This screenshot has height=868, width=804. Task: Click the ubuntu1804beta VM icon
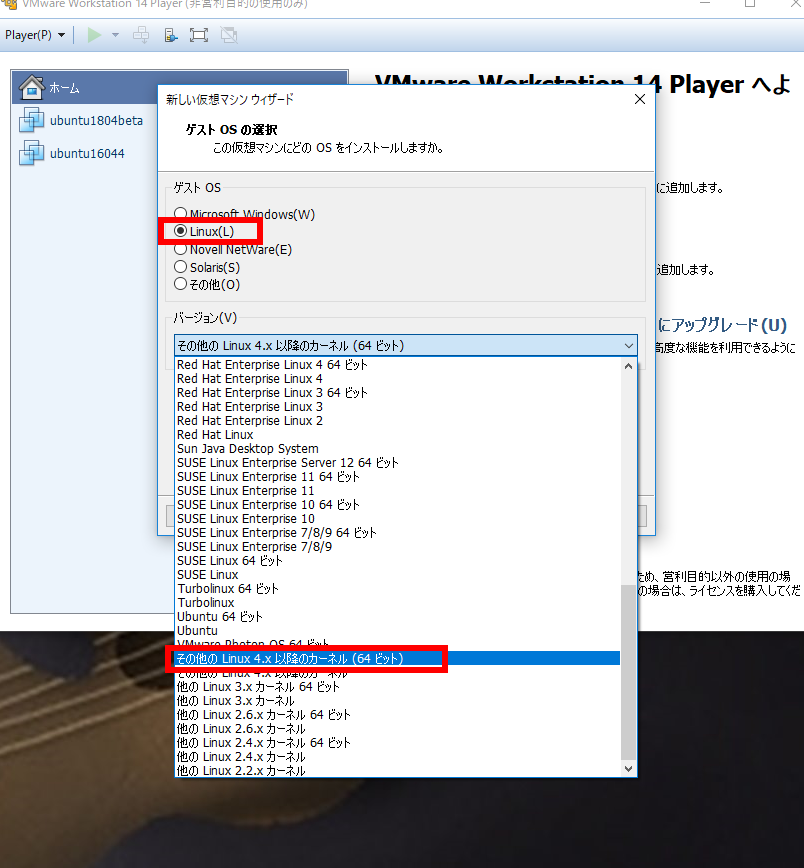point(31,120)
